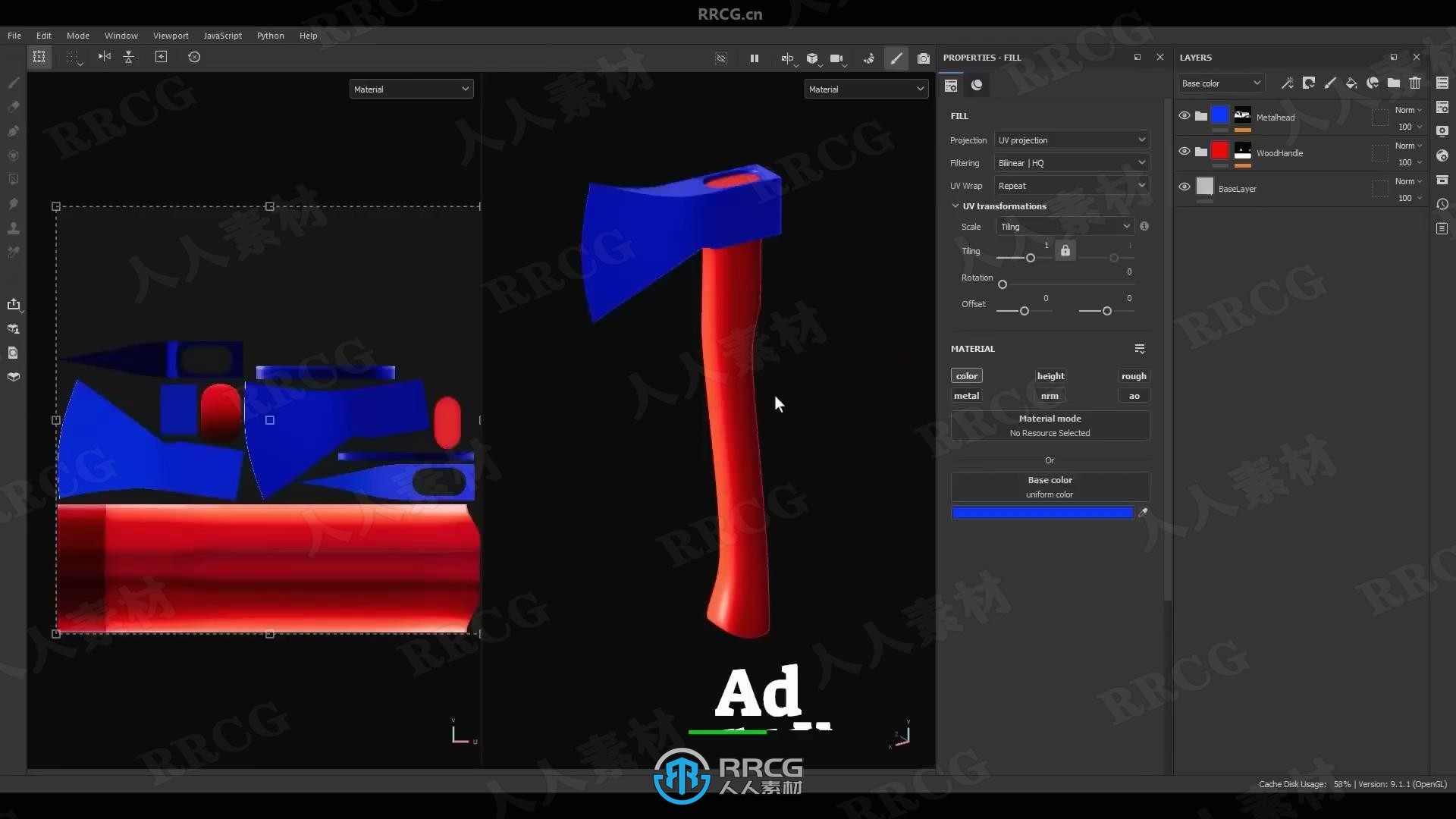The image size is (1456, 819).
Task: Open the Scale dropdown showing Tiling
Action: click(1065, 227)
